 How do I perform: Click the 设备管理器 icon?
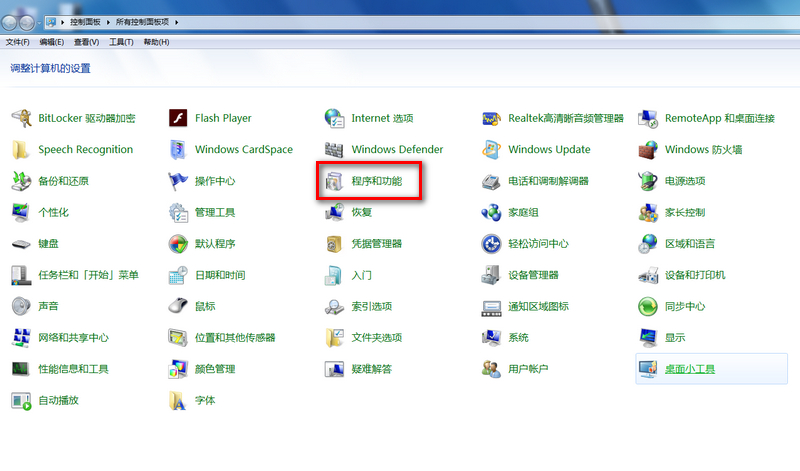point(491,275)
